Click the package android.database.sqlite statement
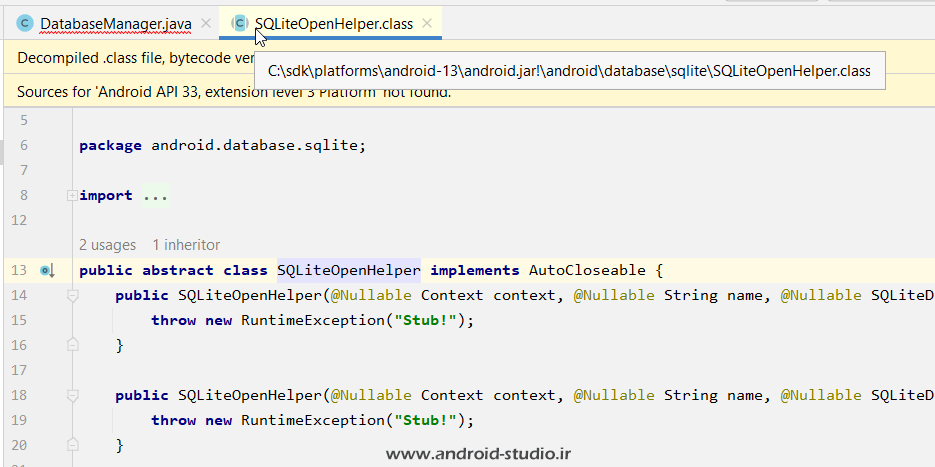Image resolution: width=935 pixels, height=467 pixels. (x=222, y=146)
